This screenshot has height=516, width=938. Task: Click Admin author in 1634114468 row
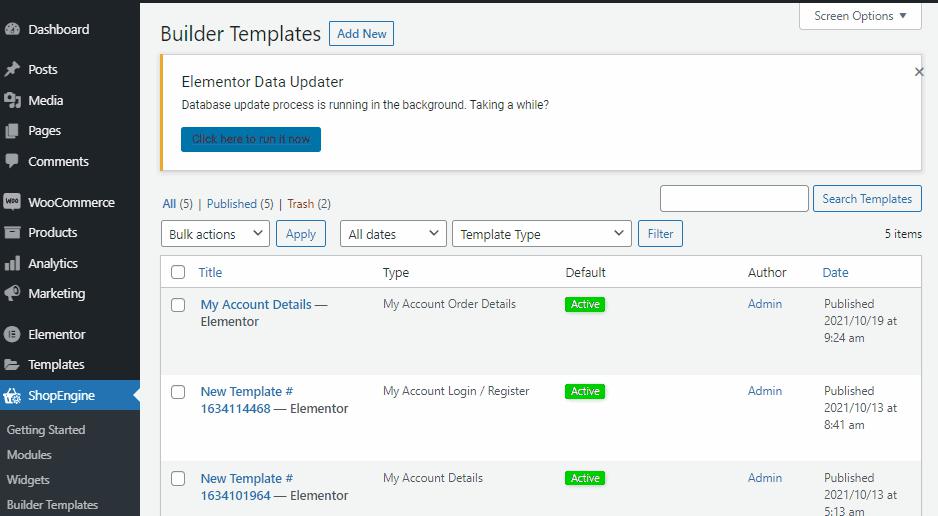tap(765, 390)
